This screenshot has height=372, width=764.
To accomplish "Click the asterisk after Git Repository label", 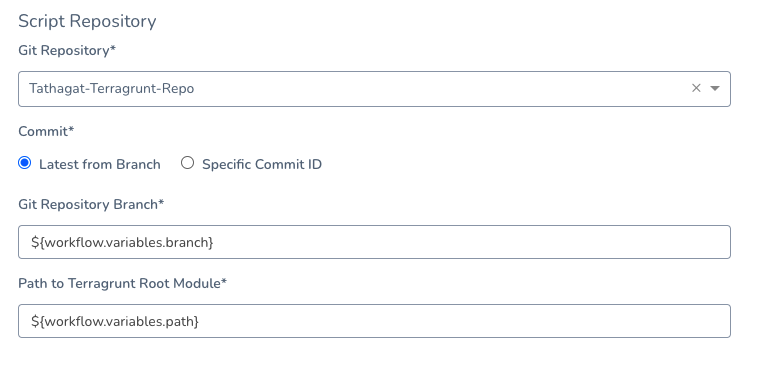I will (x=113, y=49).
